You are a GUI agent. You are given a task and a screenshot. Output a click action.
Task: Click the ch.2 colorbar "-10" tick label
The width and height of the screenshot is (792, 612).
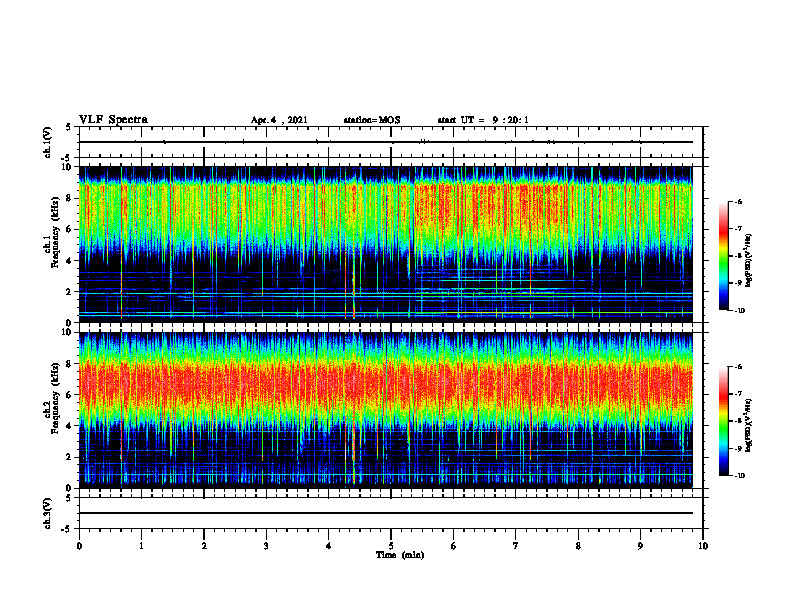739,476
